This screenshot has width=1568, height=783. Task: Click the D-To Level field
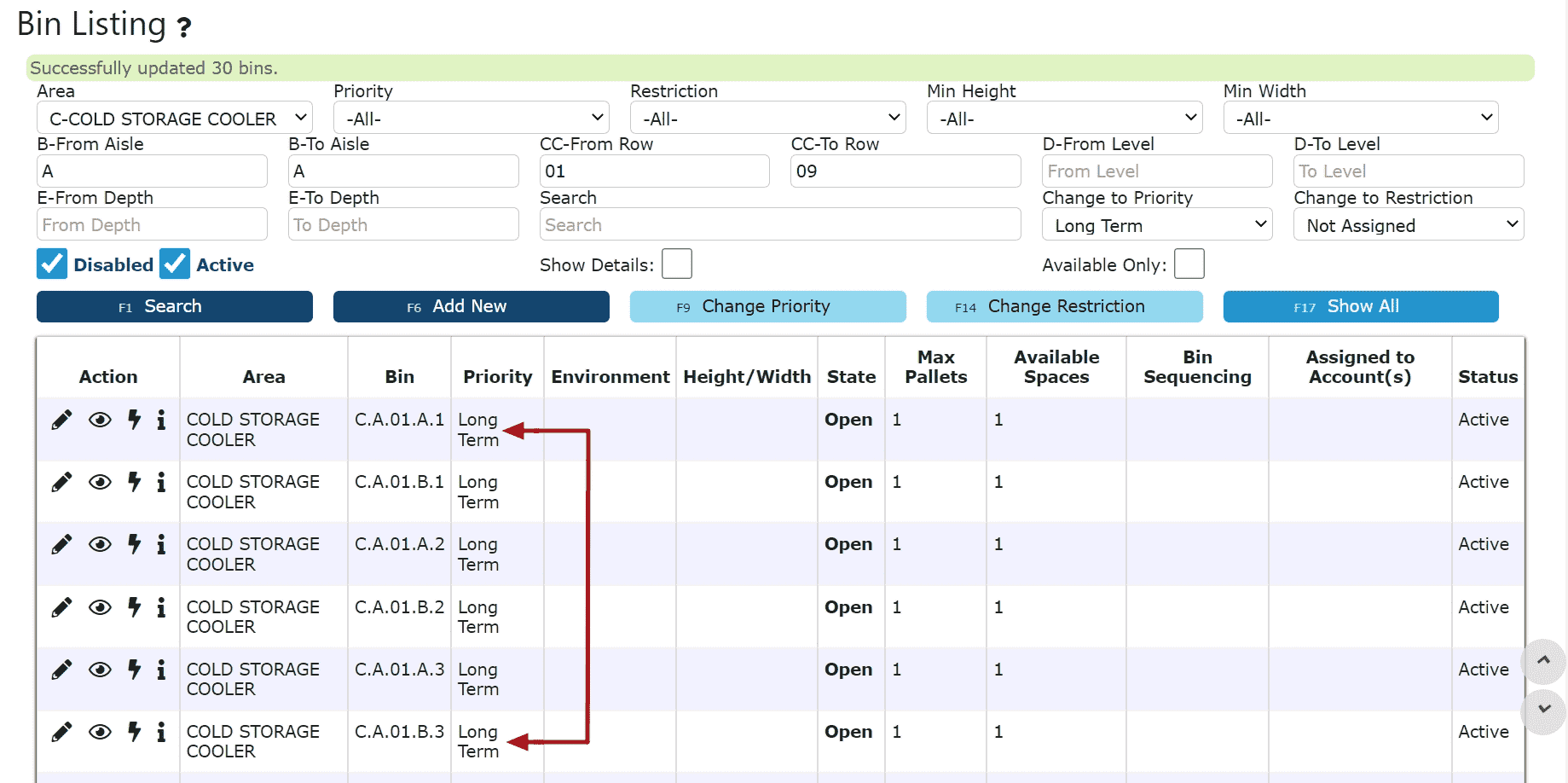[x=1409, y=171]
